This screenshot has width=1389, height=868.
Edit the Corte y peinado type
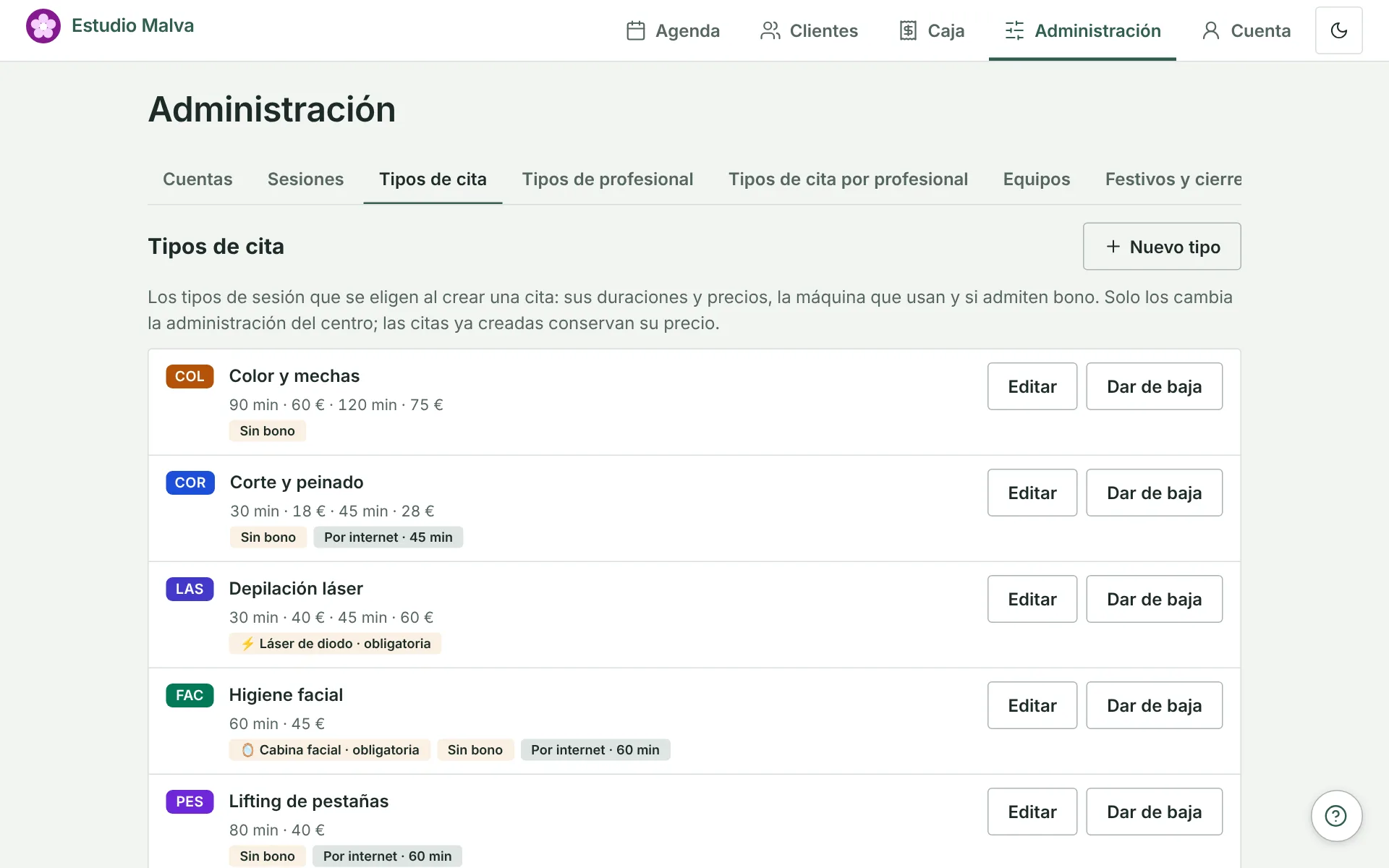1032,493
